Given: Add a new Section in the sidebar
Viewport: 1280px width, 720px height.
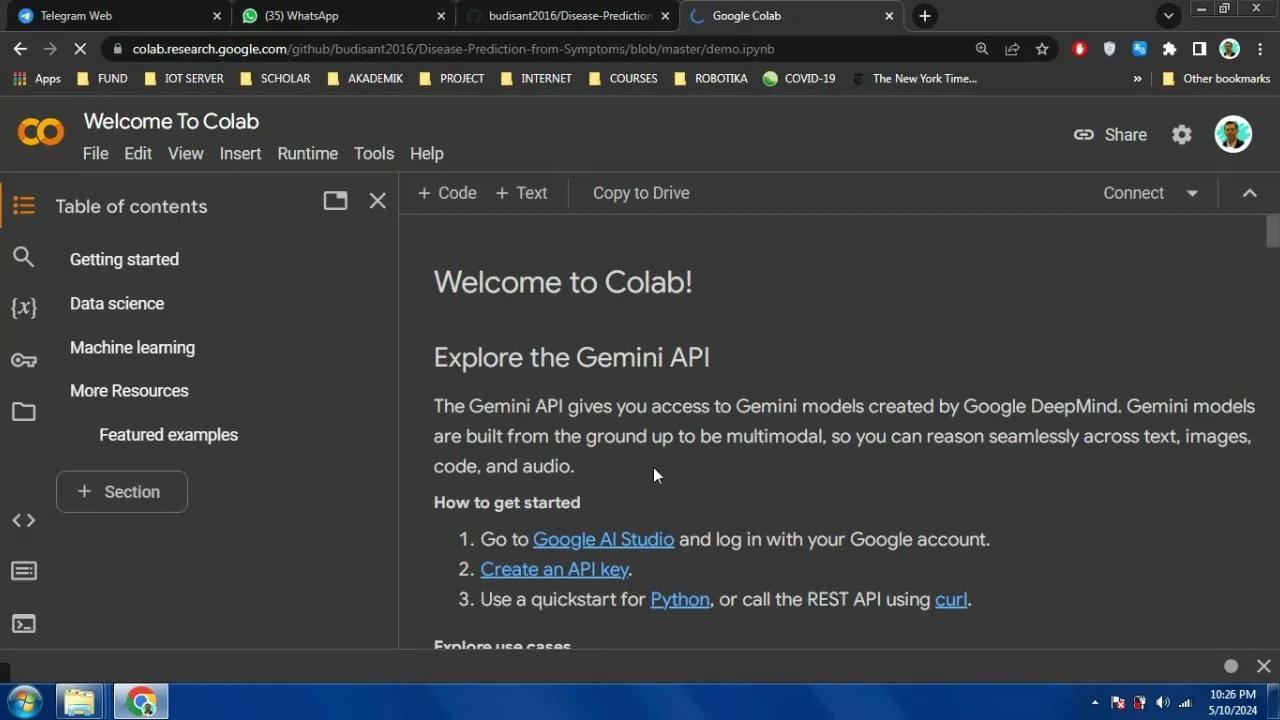Looking at the screenshot, I should click(121, 491).
